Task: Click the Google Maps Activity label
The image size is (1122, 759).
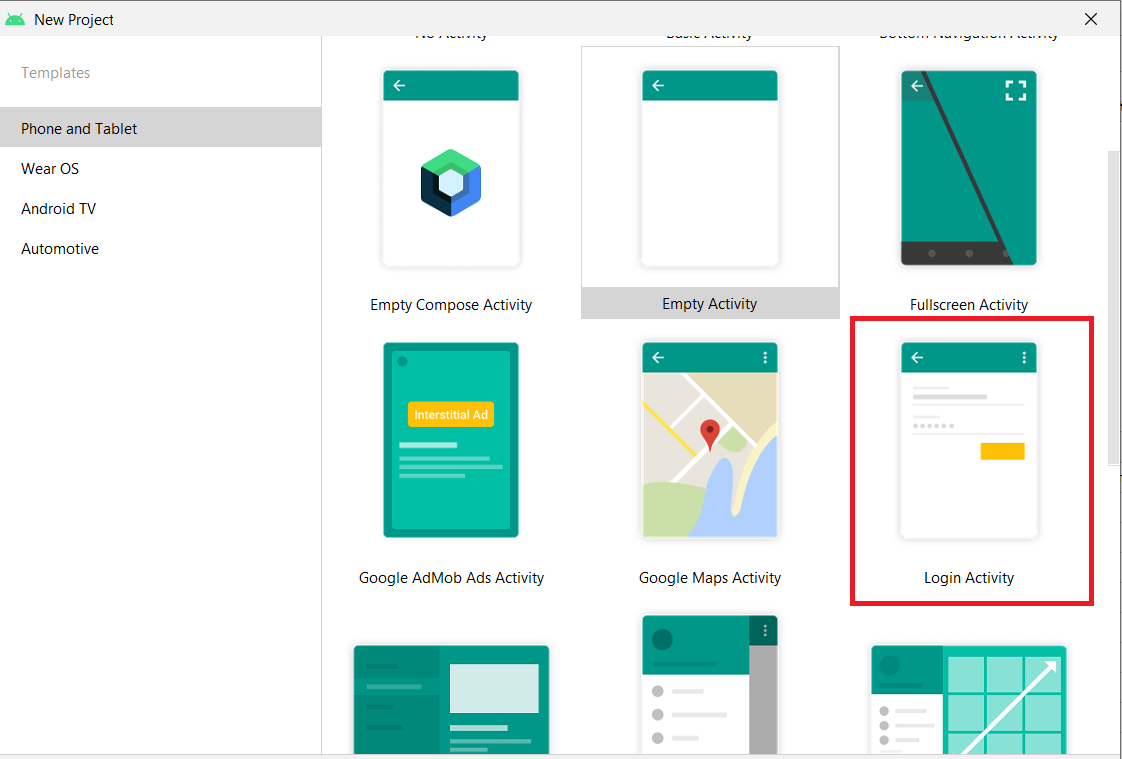Action: pos(710,577)
